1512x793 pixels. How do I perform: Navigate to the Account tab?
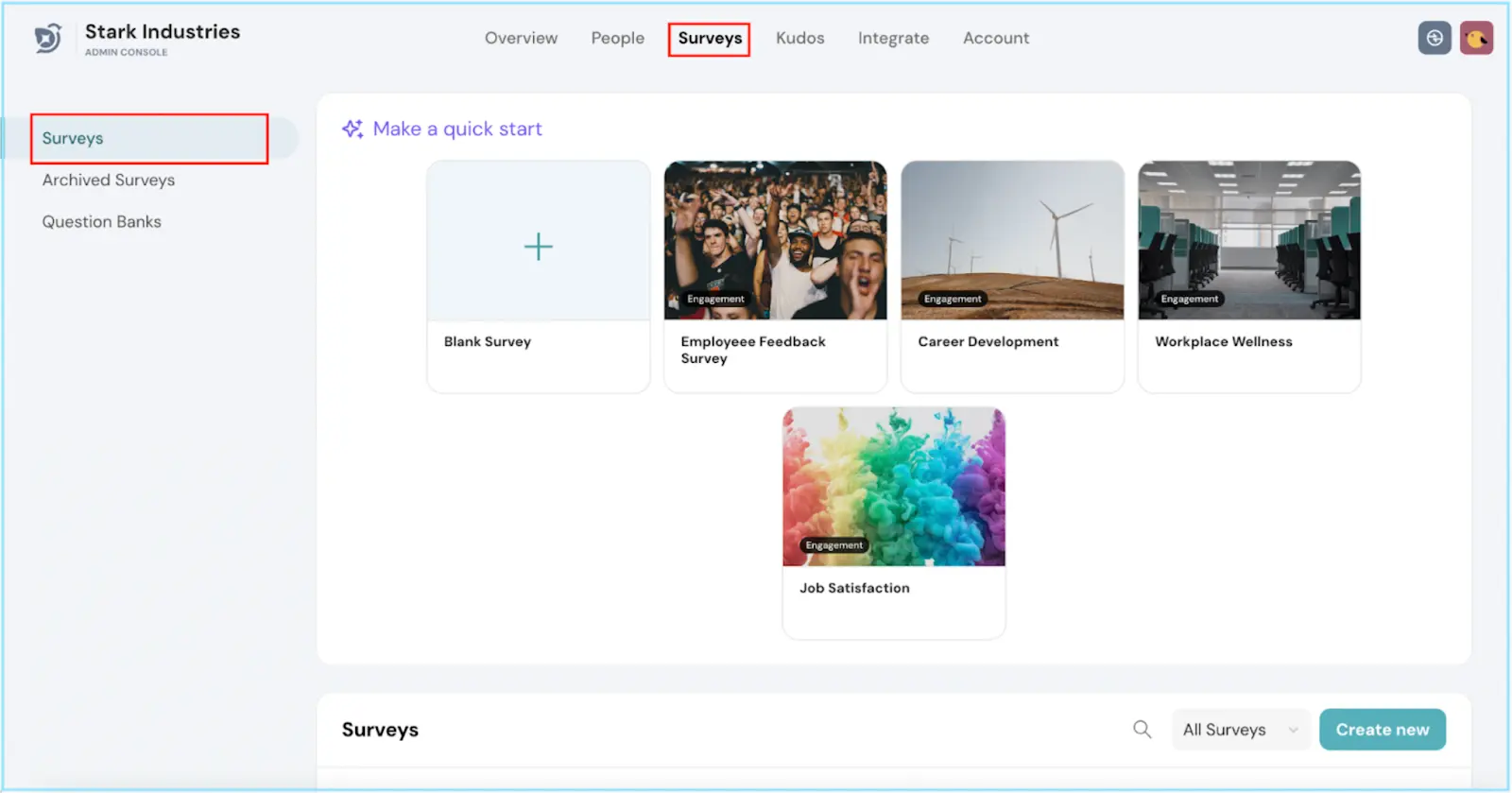pyautogui.click(x=995, y=39)
